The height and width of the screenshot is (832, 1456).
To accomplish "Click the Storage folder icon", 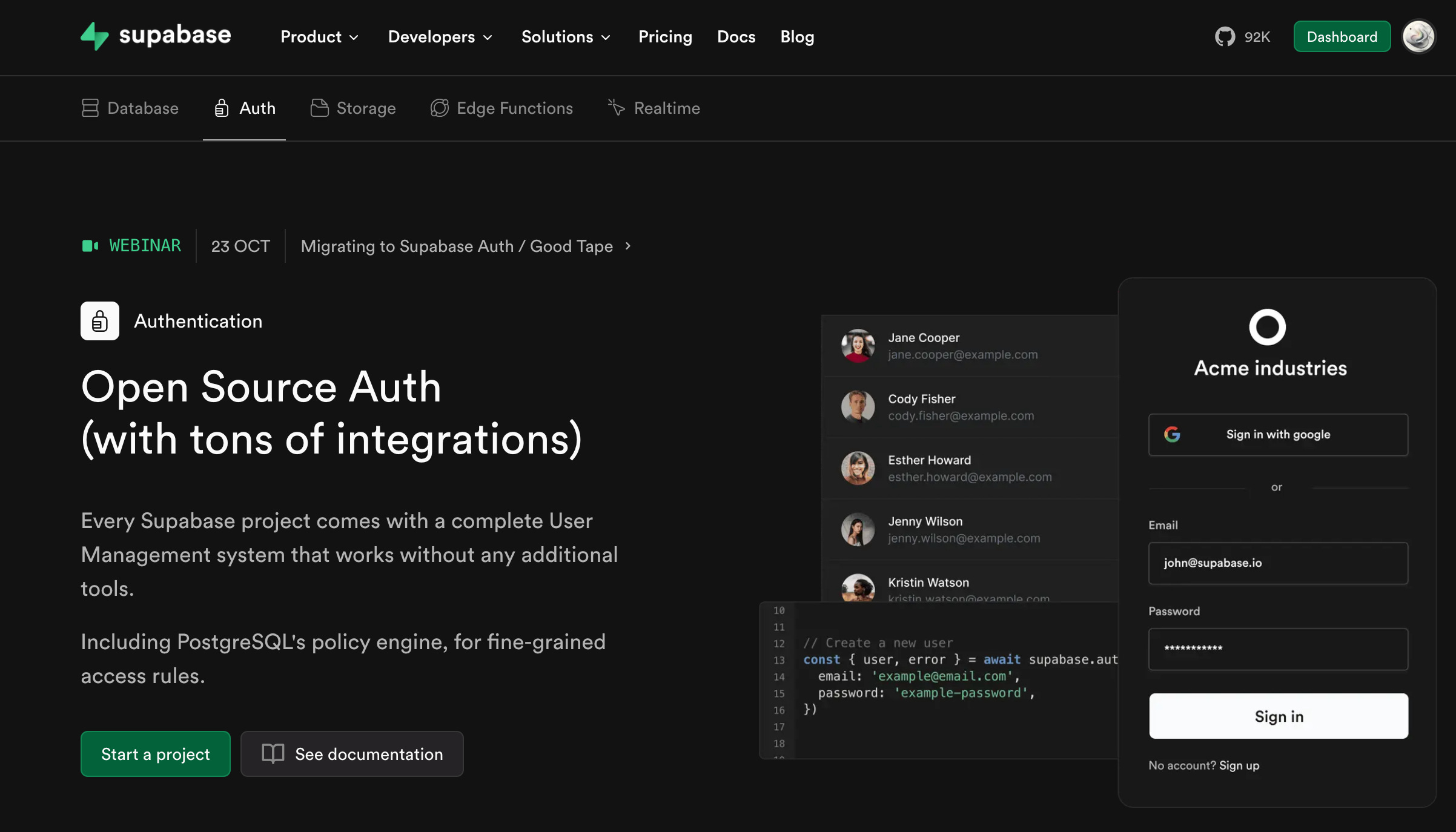I will 319,108.
